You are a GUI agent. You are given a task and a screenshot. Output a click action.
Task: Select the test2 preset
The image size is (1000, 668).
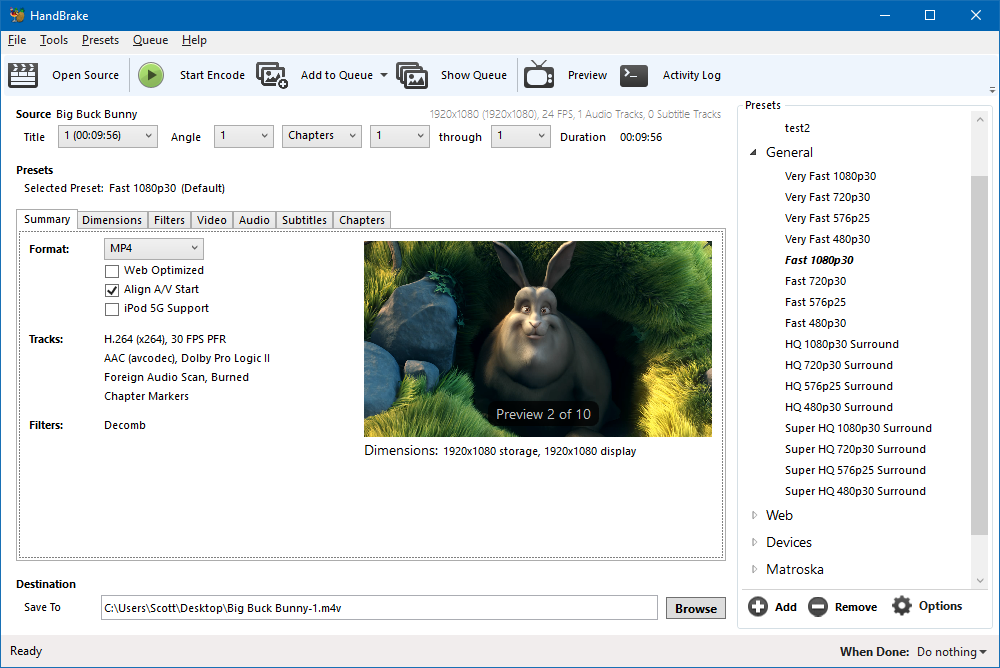797,128
